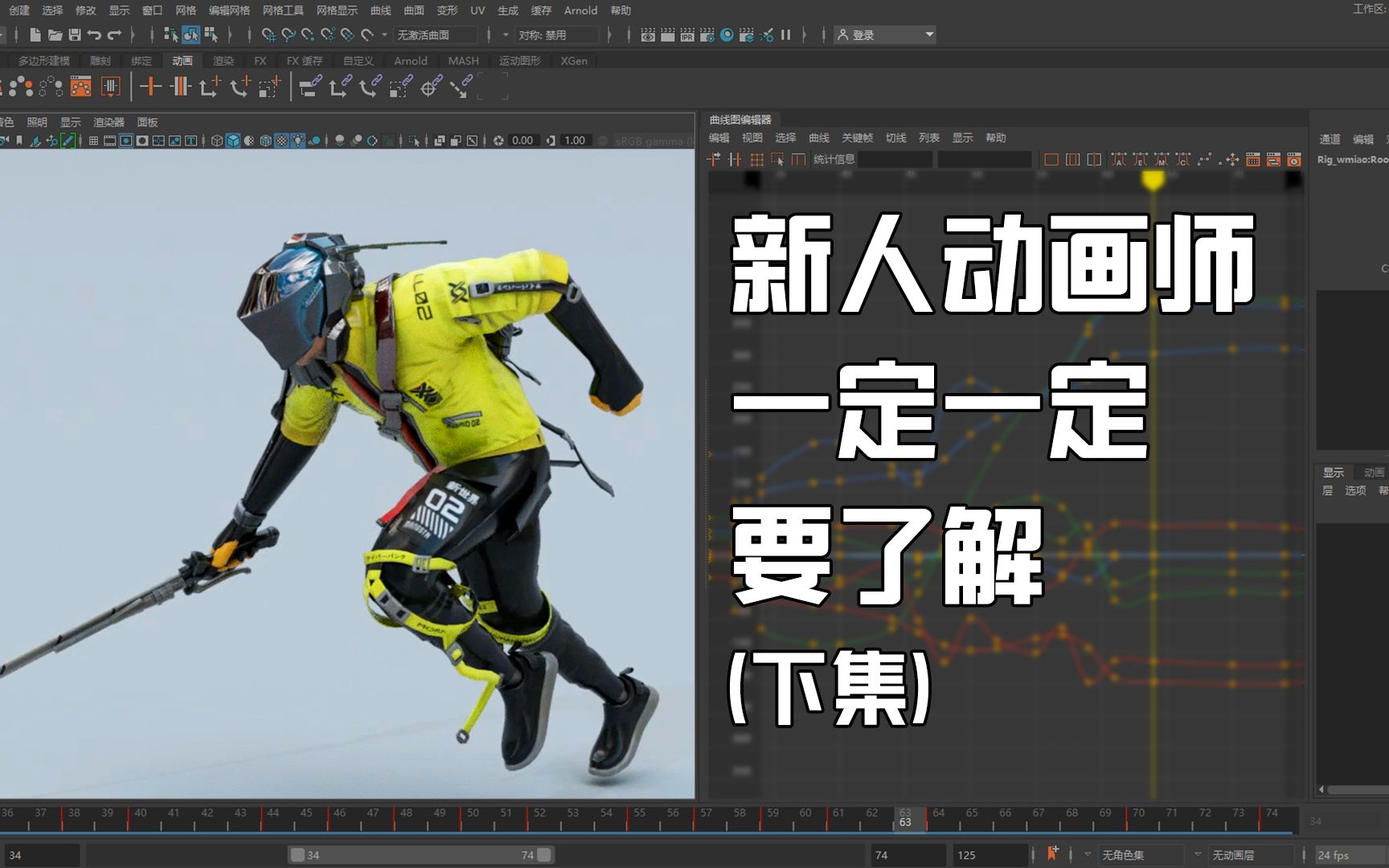Toggle viewport grid display icon

[x=93, y=141]
